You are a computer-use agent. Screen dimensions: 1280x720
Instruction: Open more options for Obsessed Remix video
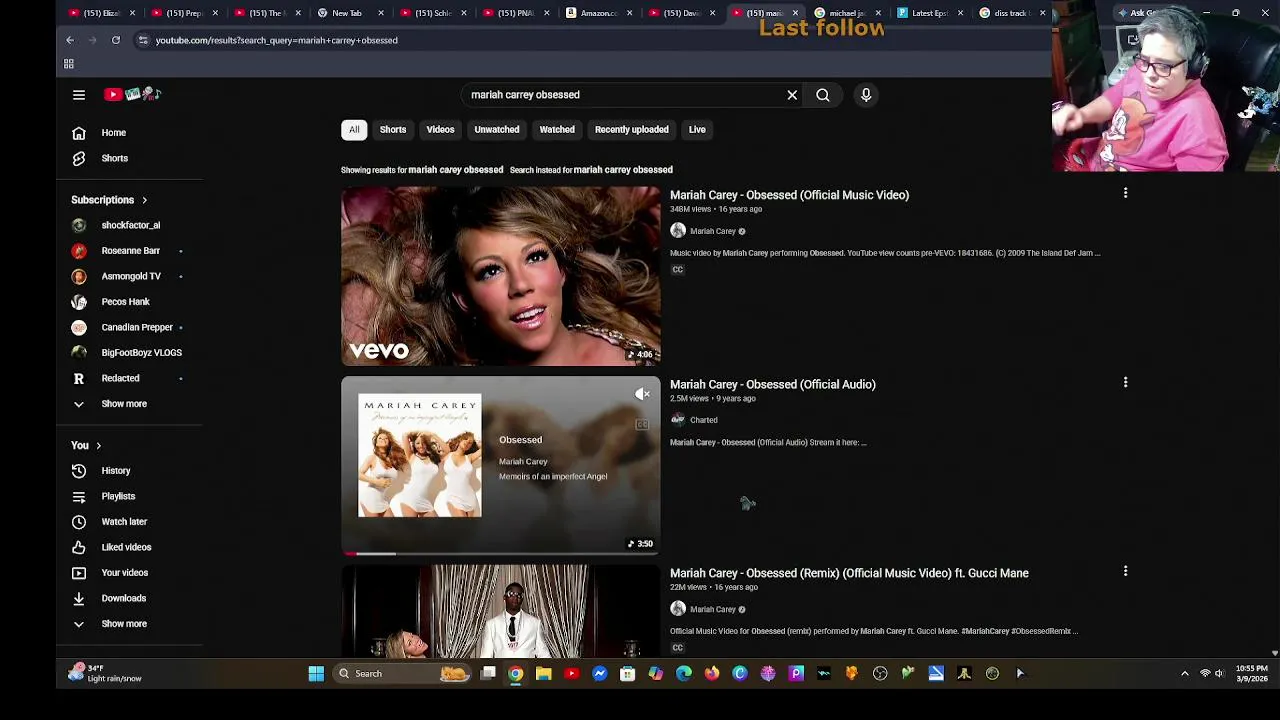[x=1125, y=571]
